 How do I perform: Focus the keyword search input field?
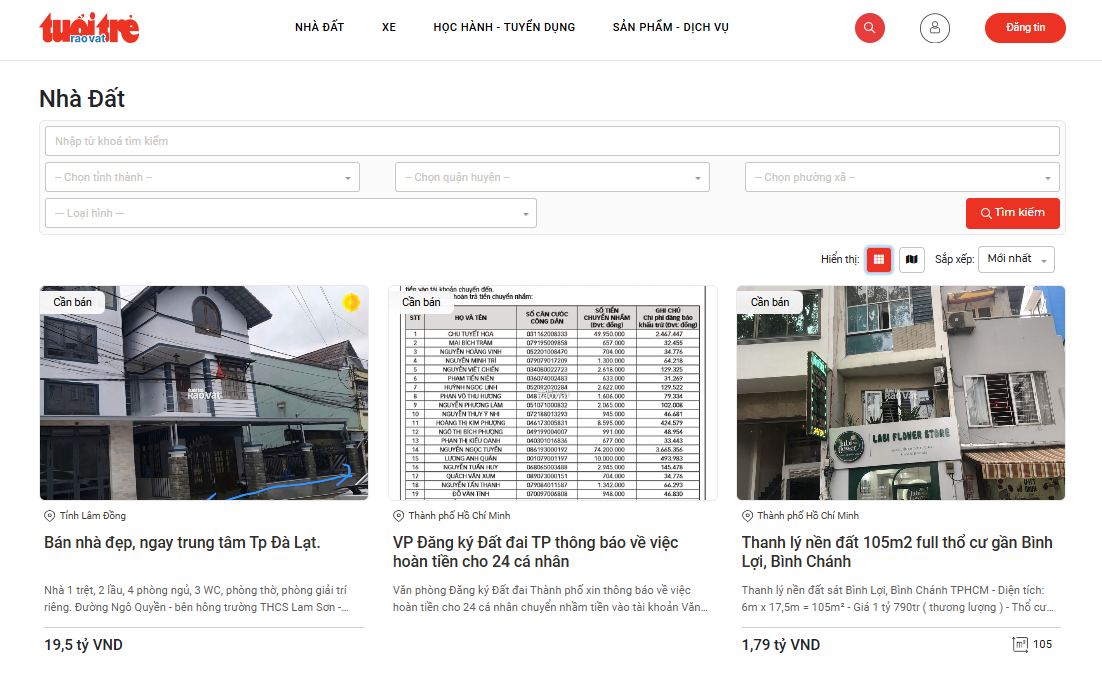click(552, 141)
